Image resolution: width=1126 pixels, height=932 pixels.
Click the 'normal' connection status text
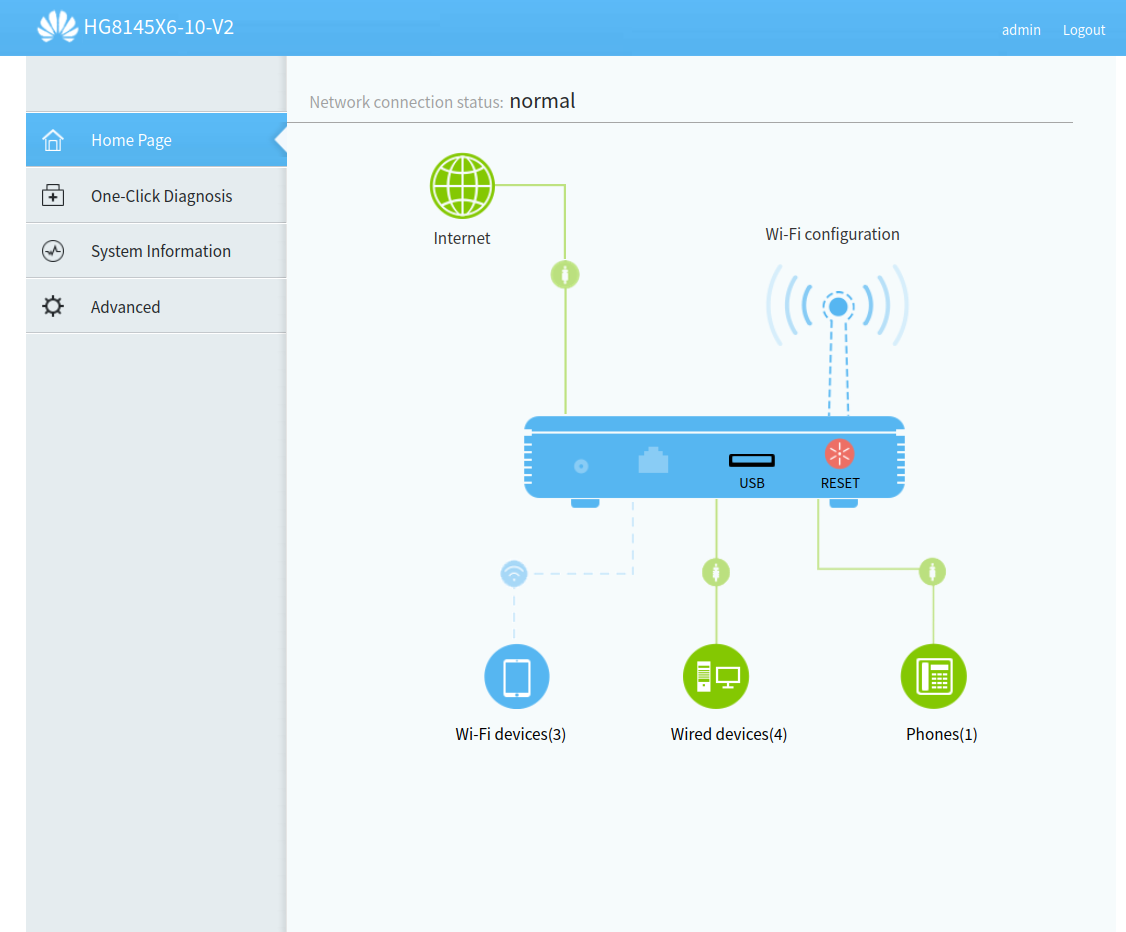click(542, 101)
